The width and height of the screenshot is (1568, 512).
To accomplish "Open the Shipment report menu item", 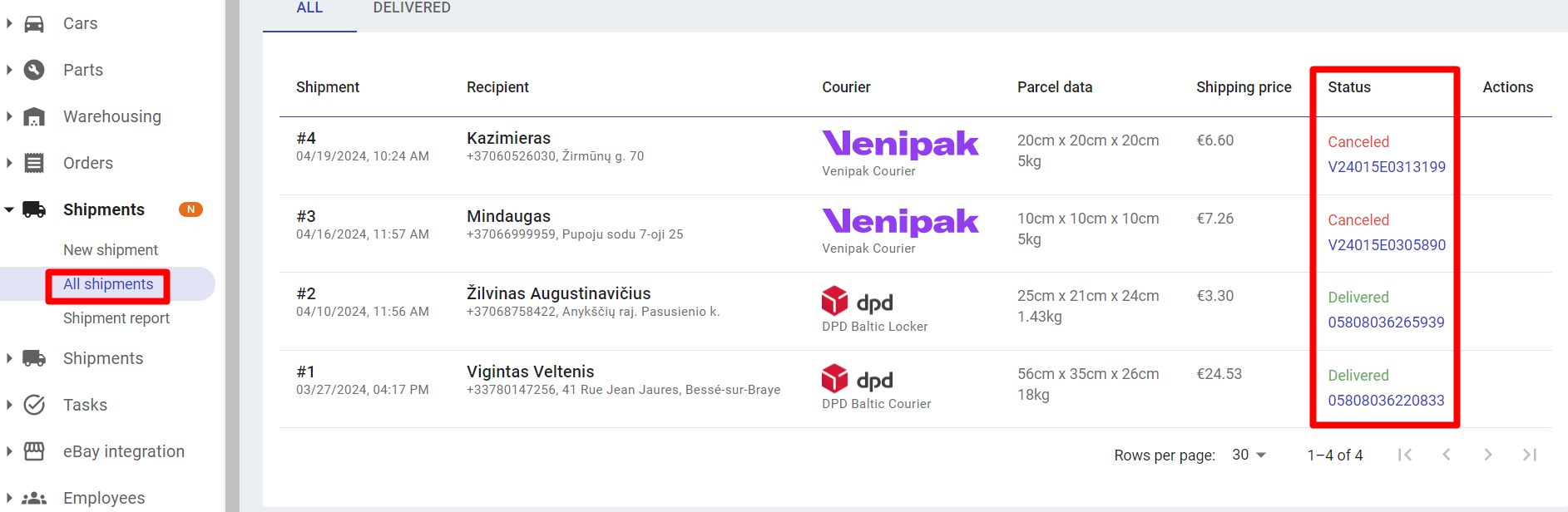I will point(116,318).
